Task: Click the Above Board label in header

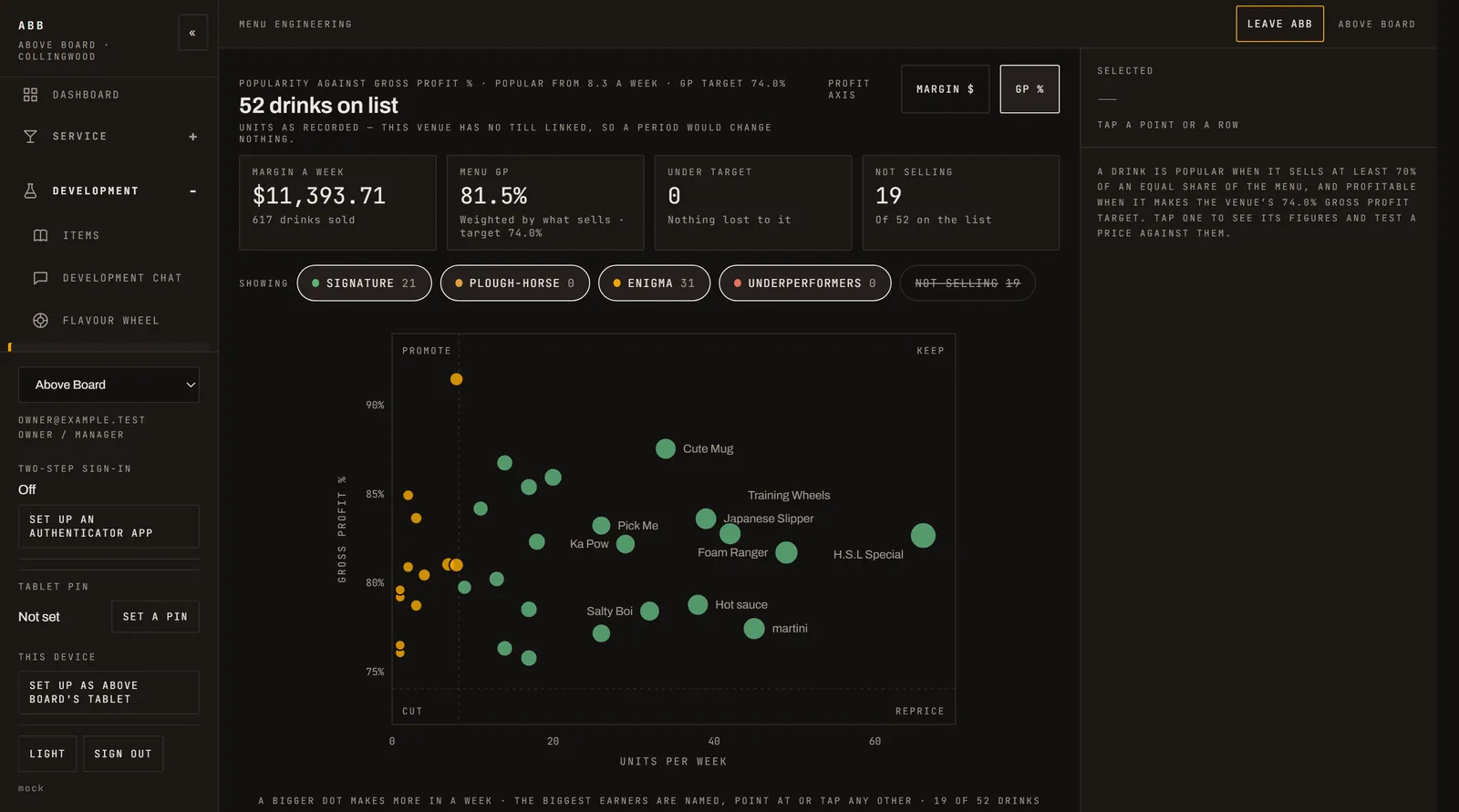Action: click(1377, 25)
